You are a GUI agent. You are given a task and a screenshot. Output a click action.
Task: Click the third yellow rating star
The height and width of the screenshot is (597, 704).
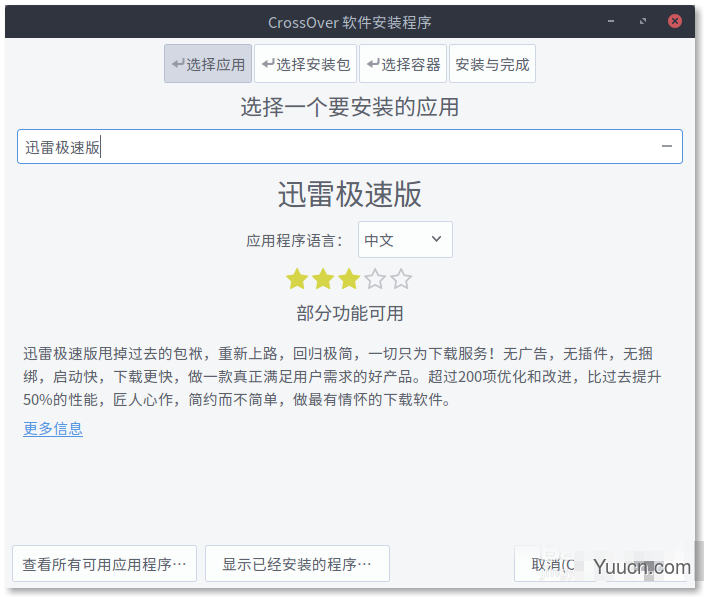click(349, 279)
